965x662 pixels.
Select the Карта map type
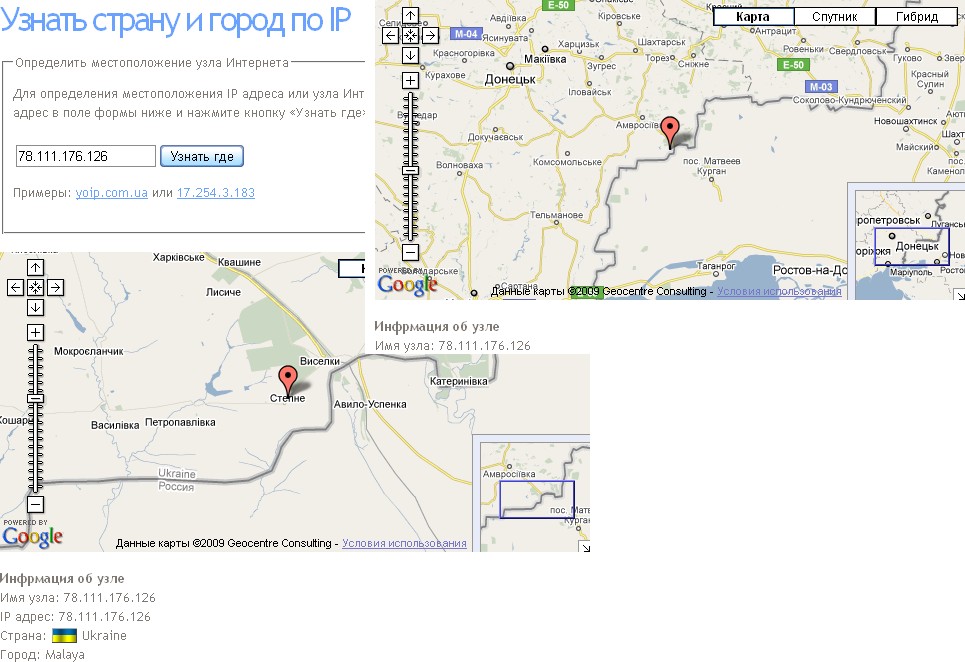(753, 17)
